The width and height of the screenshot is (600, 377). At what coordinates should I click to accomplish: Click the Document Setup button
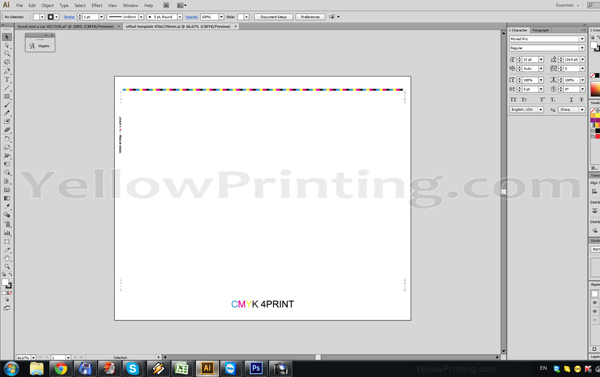point(274,17)
